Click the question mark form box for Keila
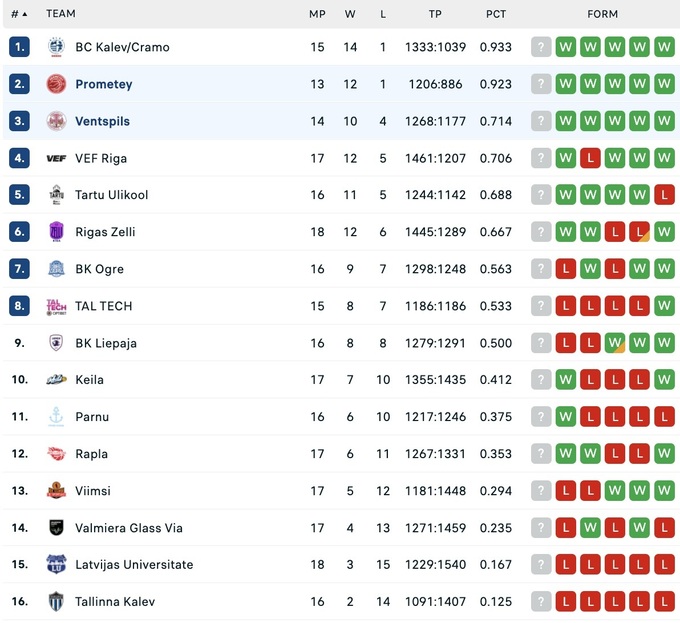 point(541,380)
